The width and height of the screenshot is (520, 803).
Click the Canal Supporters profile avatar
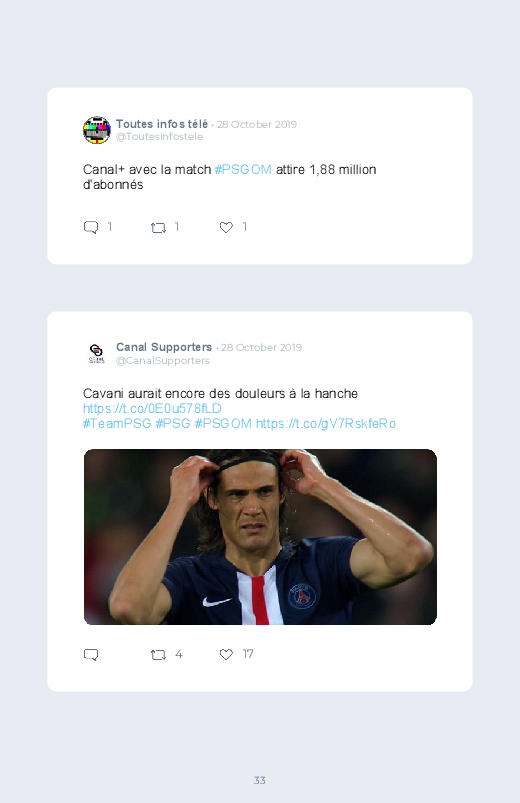click(x=97, y=353)
